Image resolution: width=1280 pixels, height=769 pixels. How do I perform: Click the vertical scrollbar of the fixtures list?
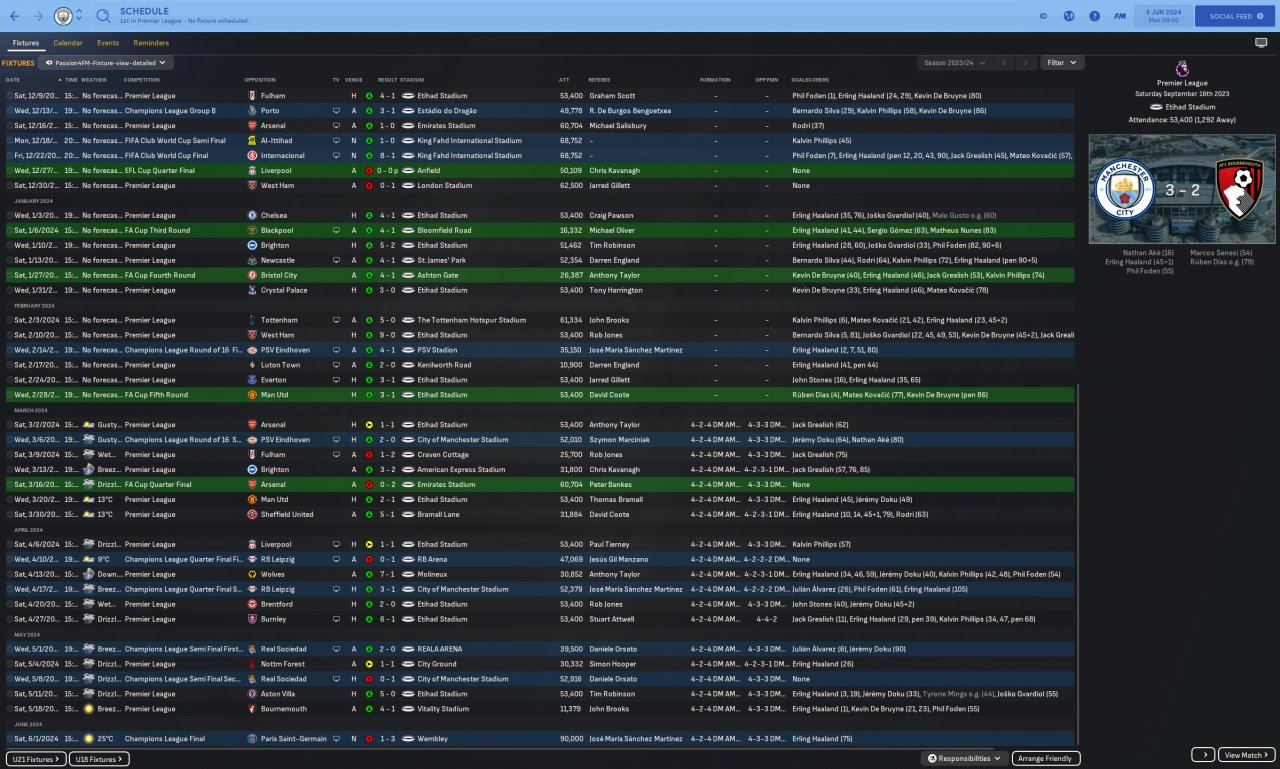[x=1079, y=563]
